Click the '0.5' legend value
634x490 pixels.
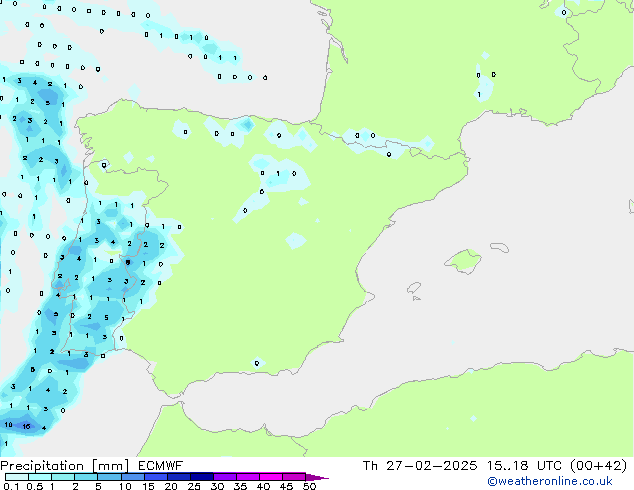(35, 486)
